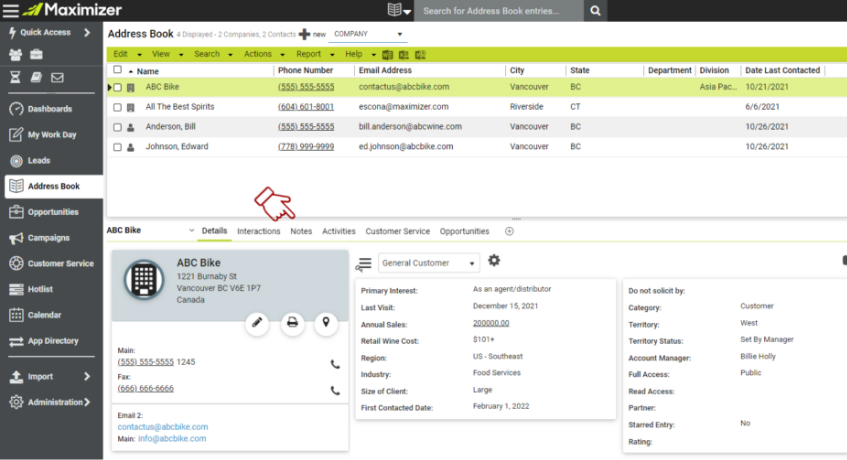847x460 pixels.
Task: Open the Search menu
Action: coord(213,54)
